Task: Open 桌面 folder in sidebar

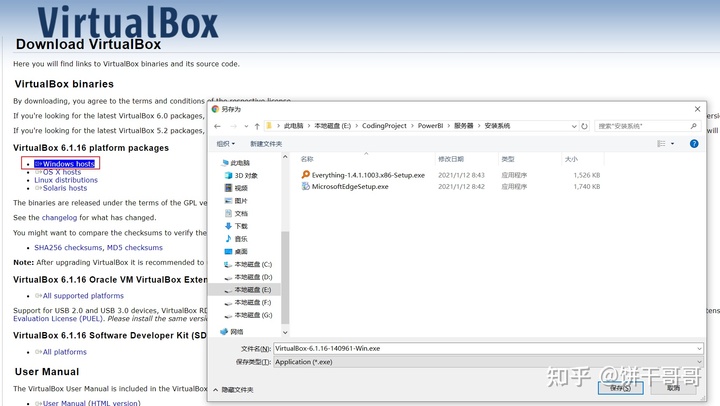Action: 236,251
